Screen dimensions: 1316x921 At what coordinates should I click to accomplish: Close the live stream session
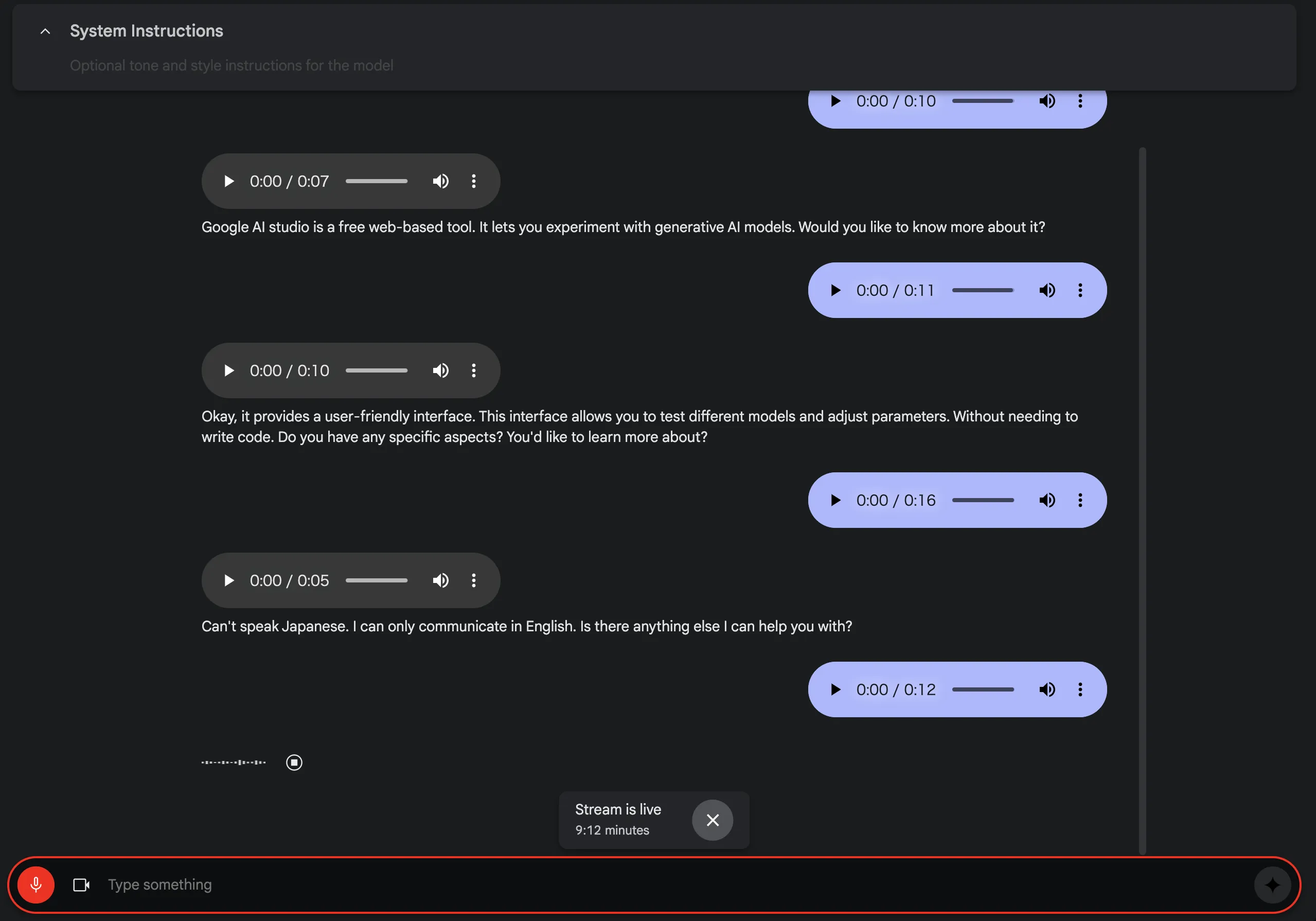pyautogui.click(x=713, y=820)
